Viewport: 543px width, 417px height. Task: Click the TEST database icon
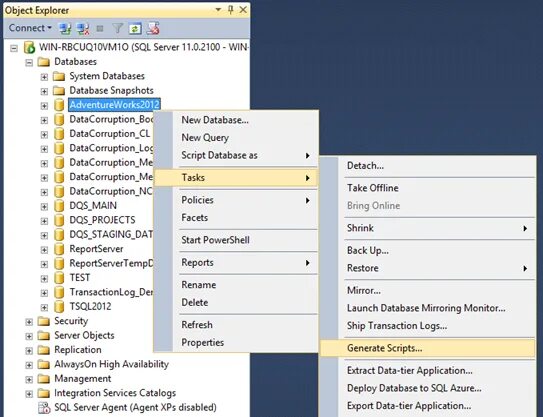tap(59, 277)
